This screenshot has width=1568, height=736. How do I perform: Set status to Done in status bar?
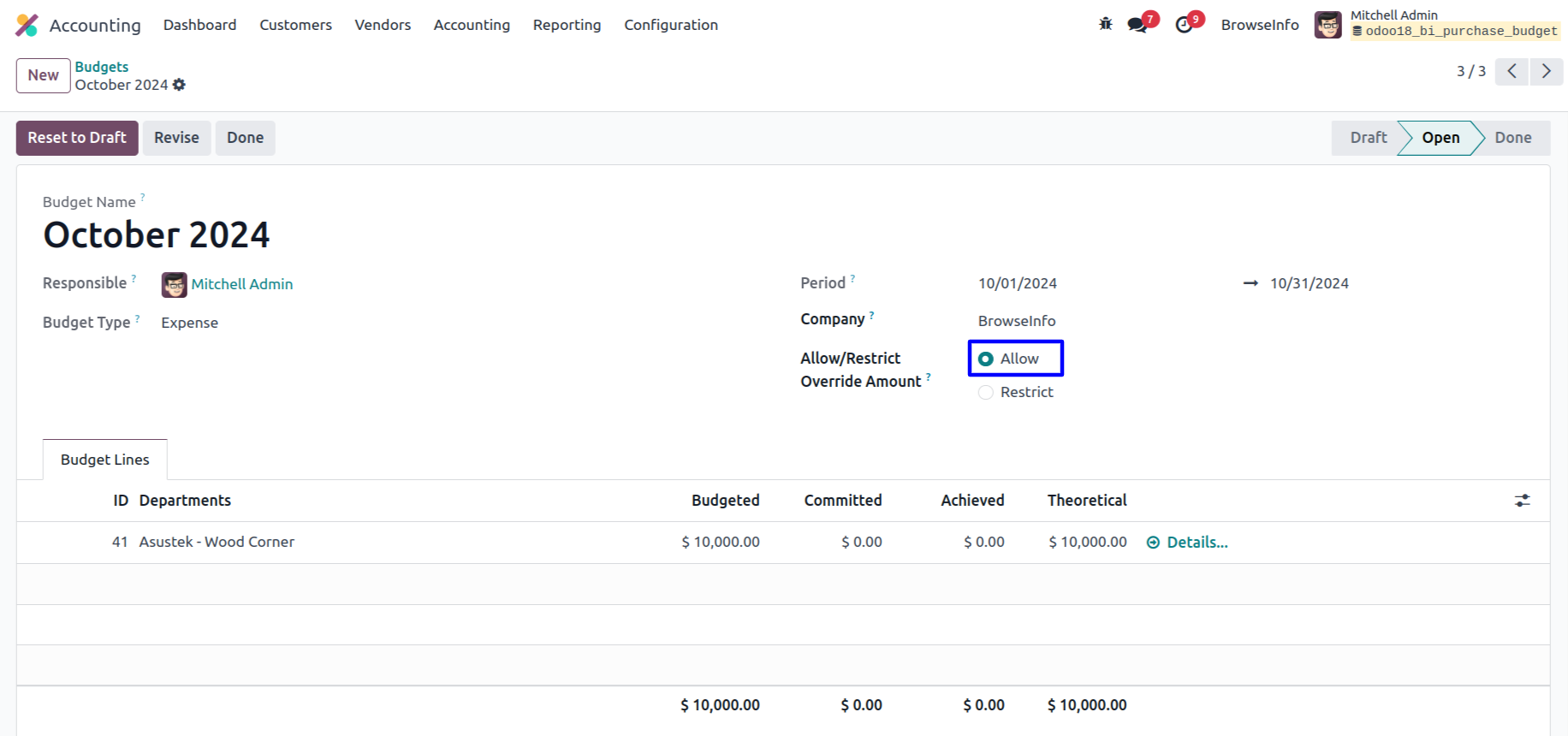point(1512,138)
